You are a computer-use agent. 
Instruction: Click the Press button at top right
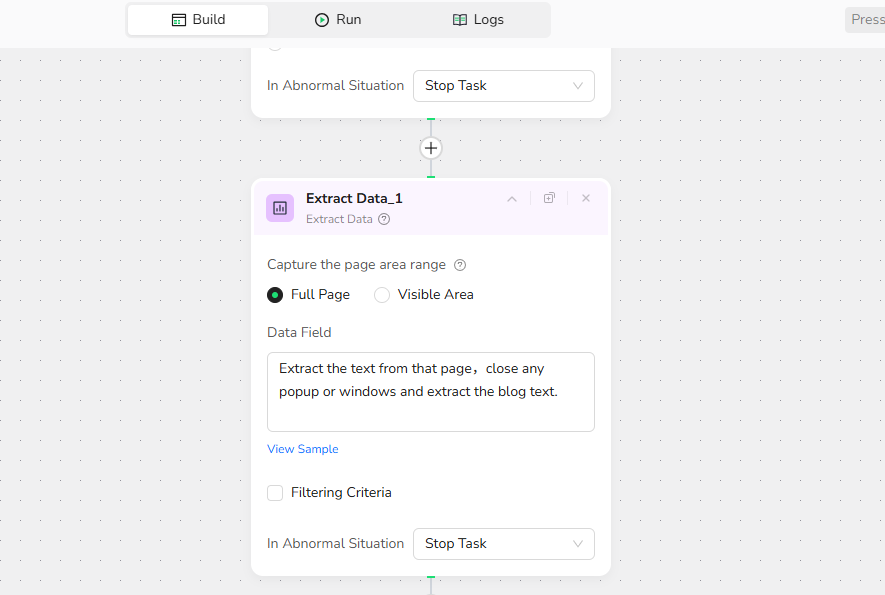click(866, 20)
